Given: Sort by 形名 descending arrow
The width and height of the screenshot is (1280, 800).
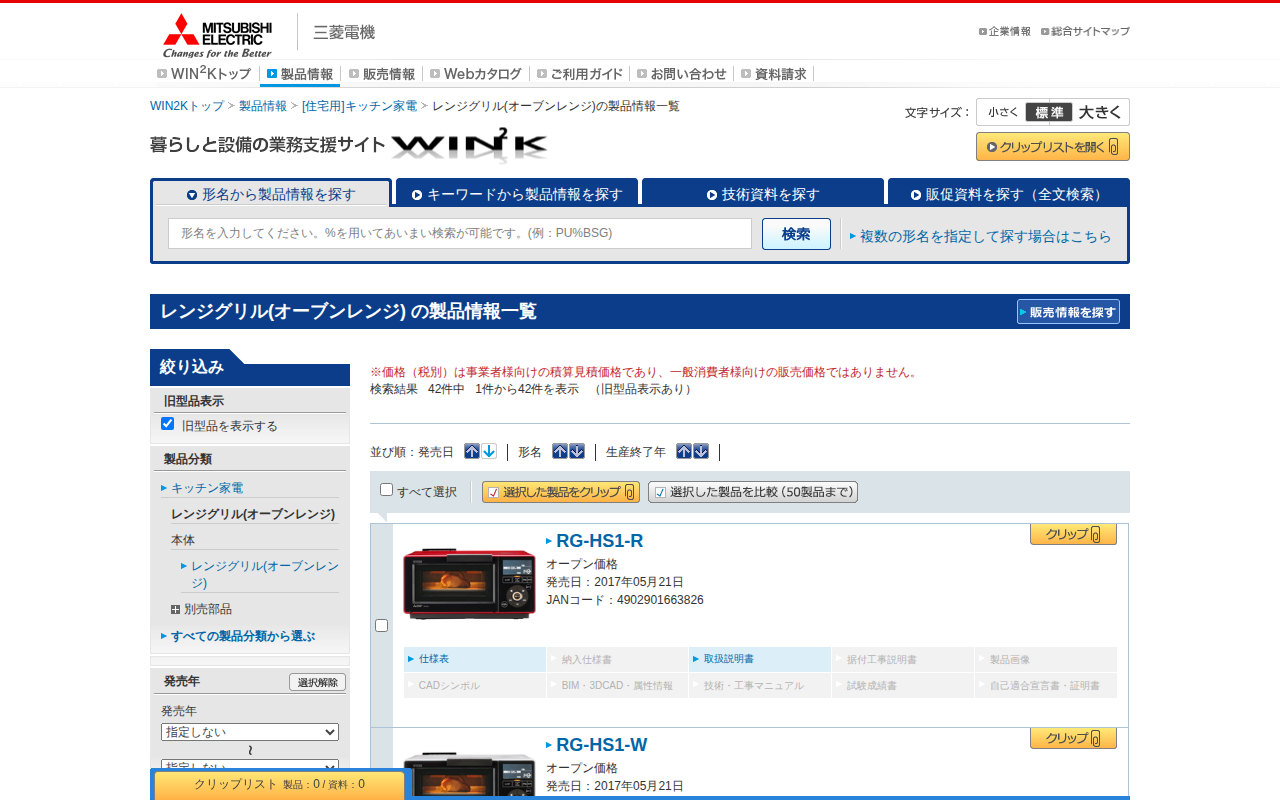Looking at the screenshot, I should (x=577, y=452).
